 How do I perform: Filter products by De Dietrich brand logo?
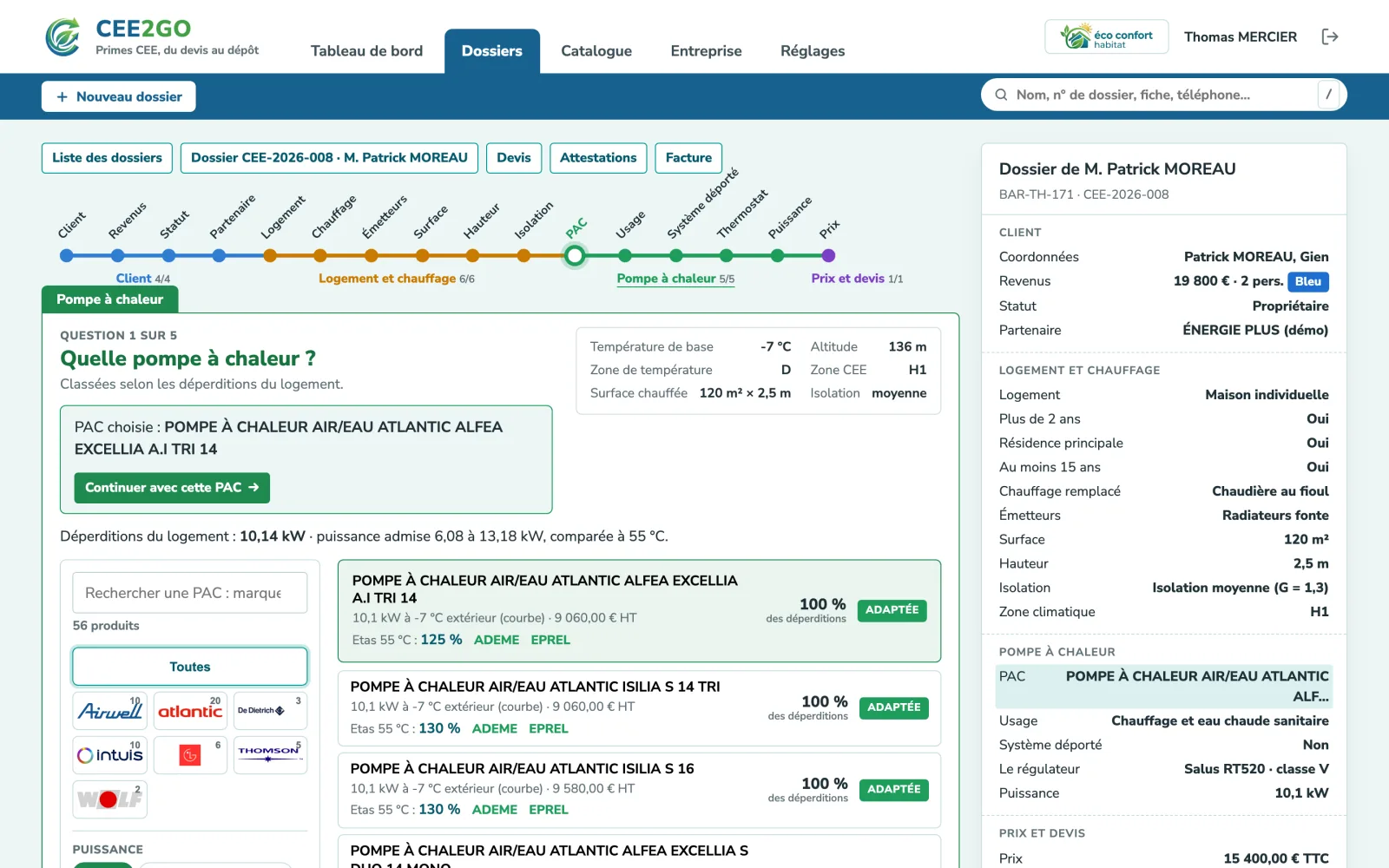pyautogui.click(x=270, y=710)
